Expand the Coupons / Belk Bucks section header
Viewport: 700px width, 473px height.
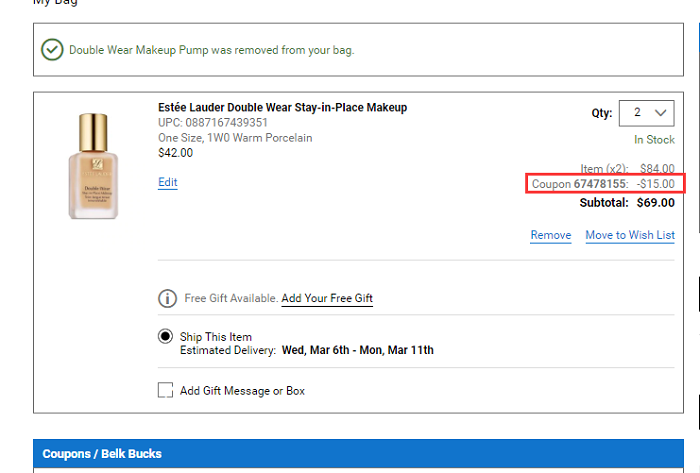(358, 453)
